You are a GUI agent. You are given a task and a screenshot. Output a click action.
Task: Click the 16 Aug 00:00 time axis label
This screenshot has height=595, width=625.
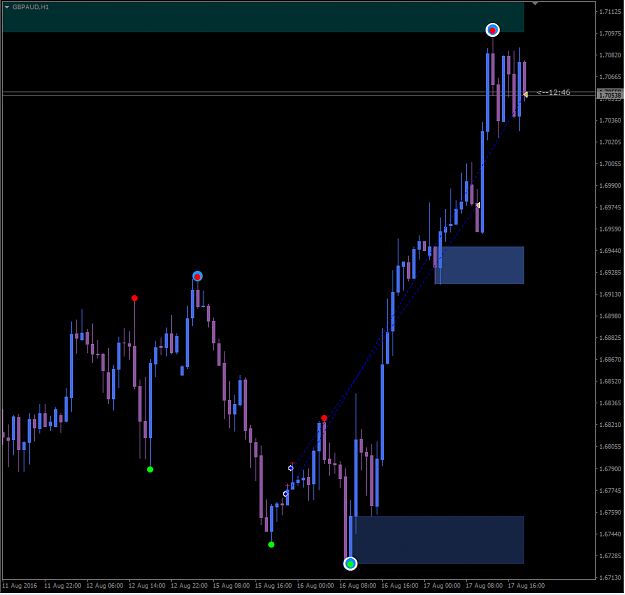coord(316,585)
